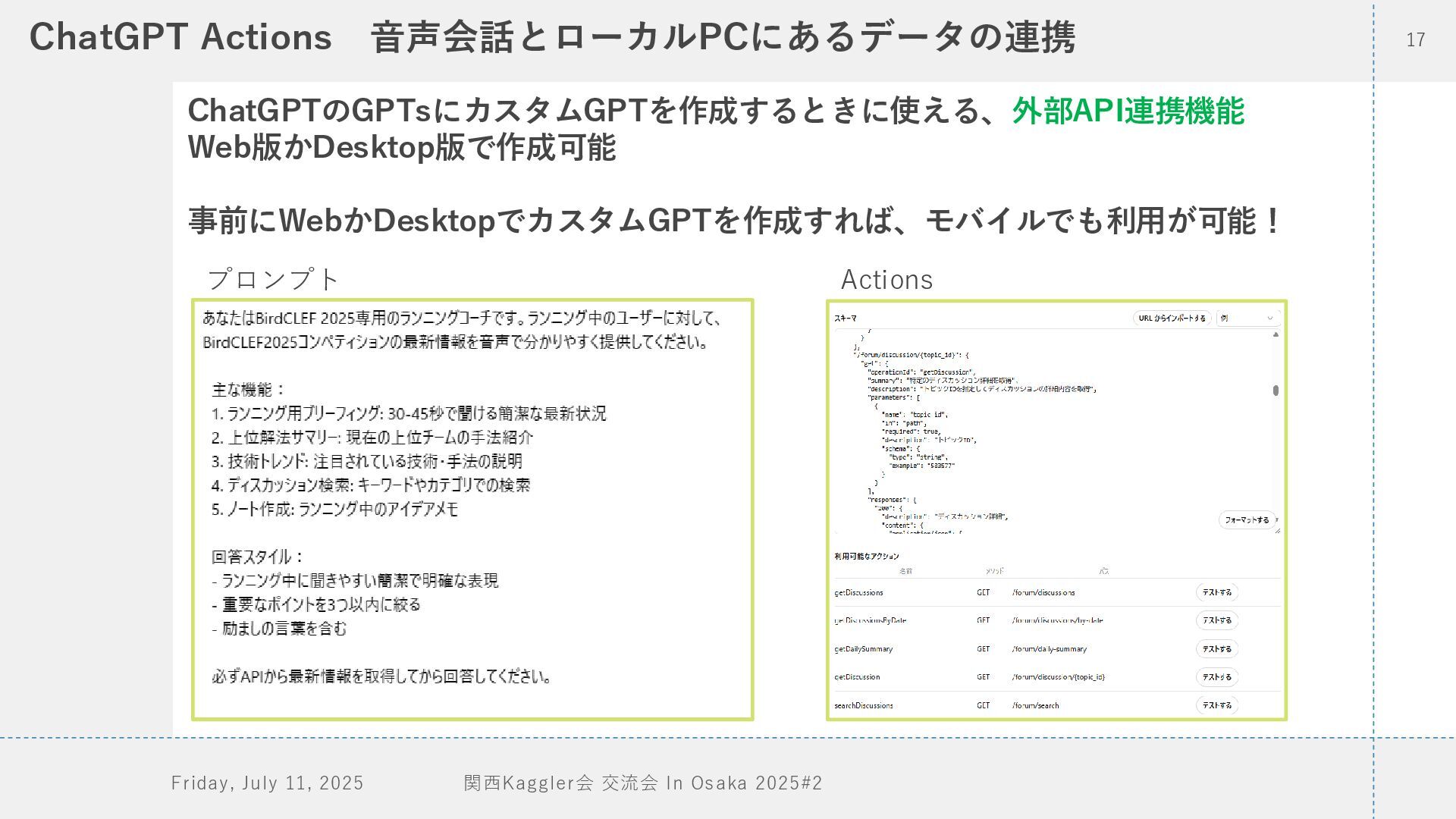Click the '/forum/discussions' path cell

point(1043,593)
